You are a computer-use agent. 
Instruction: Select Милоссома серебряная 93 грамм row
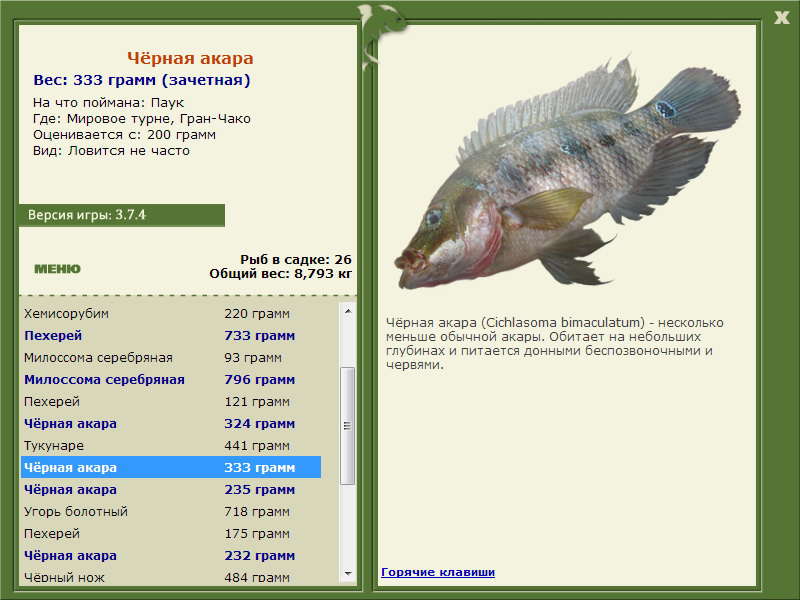pos(171,358)
